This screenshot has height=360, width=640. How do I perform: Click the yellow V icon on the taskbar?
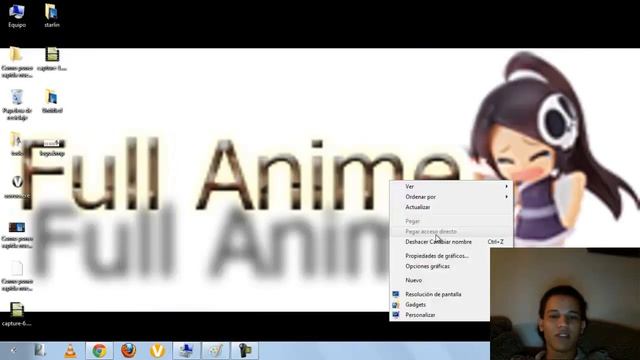coord(158,351)
